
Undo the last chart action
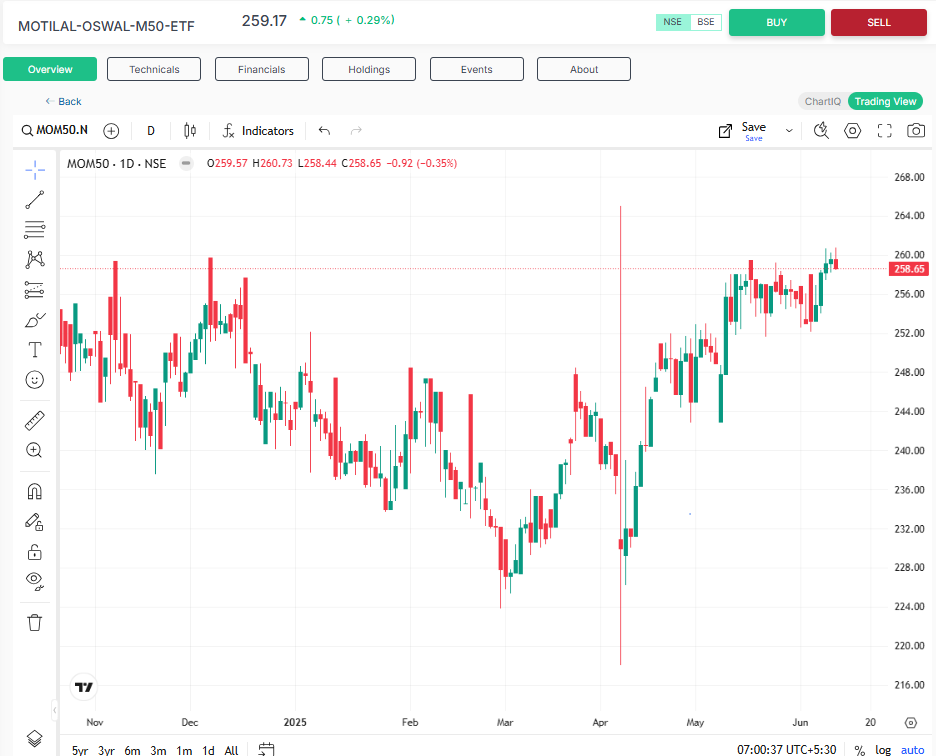324,131
